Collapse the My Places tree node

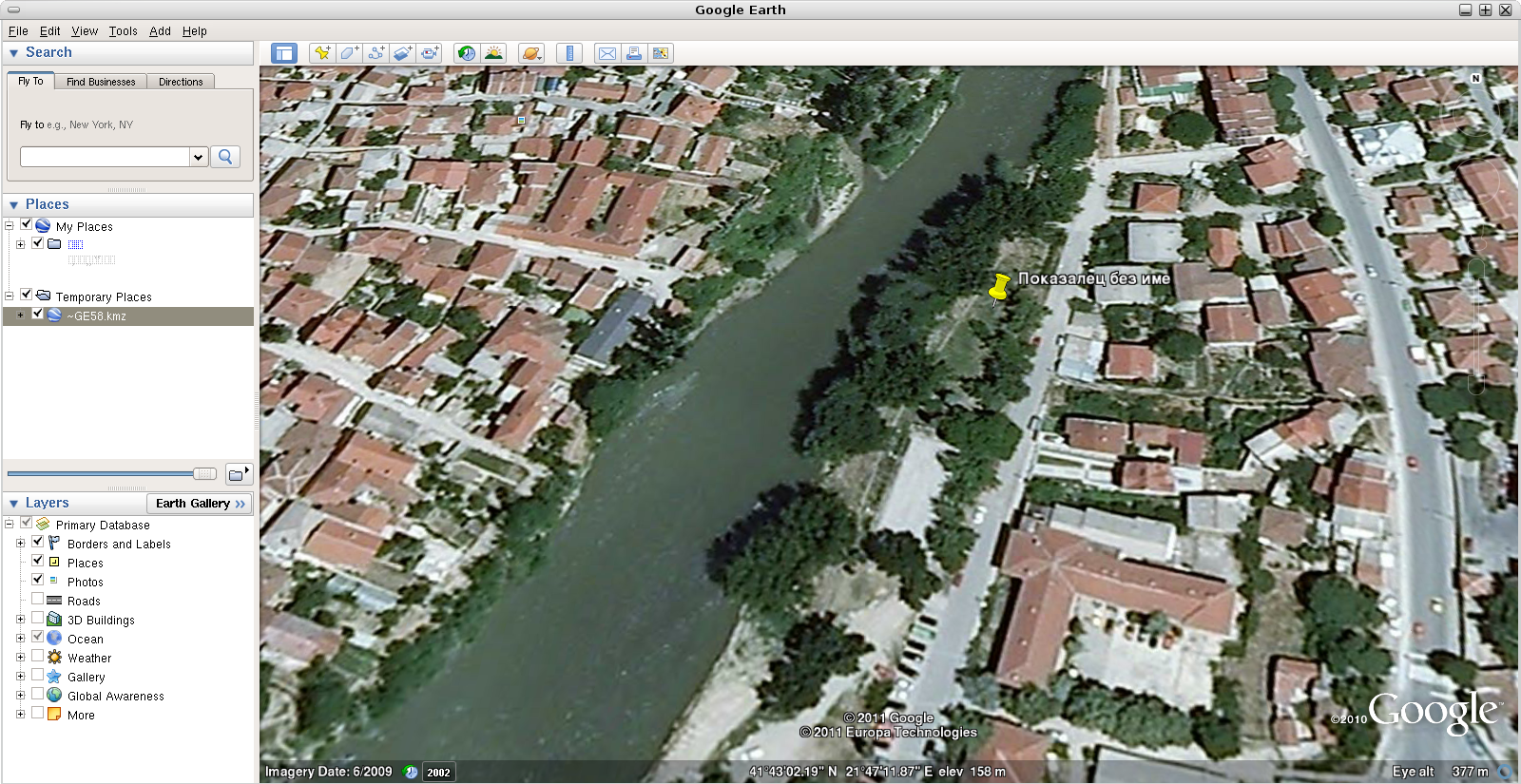coord(9,226)
